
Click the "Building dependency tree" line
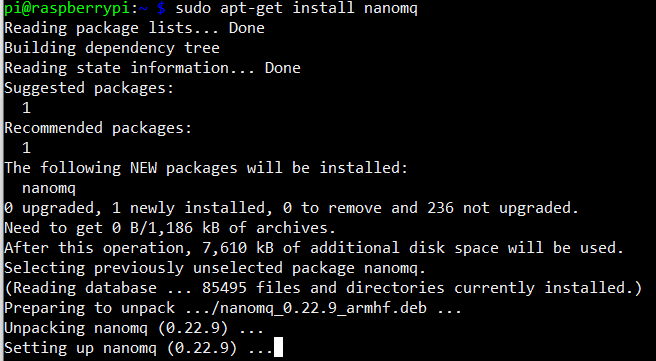pos(112,48)
